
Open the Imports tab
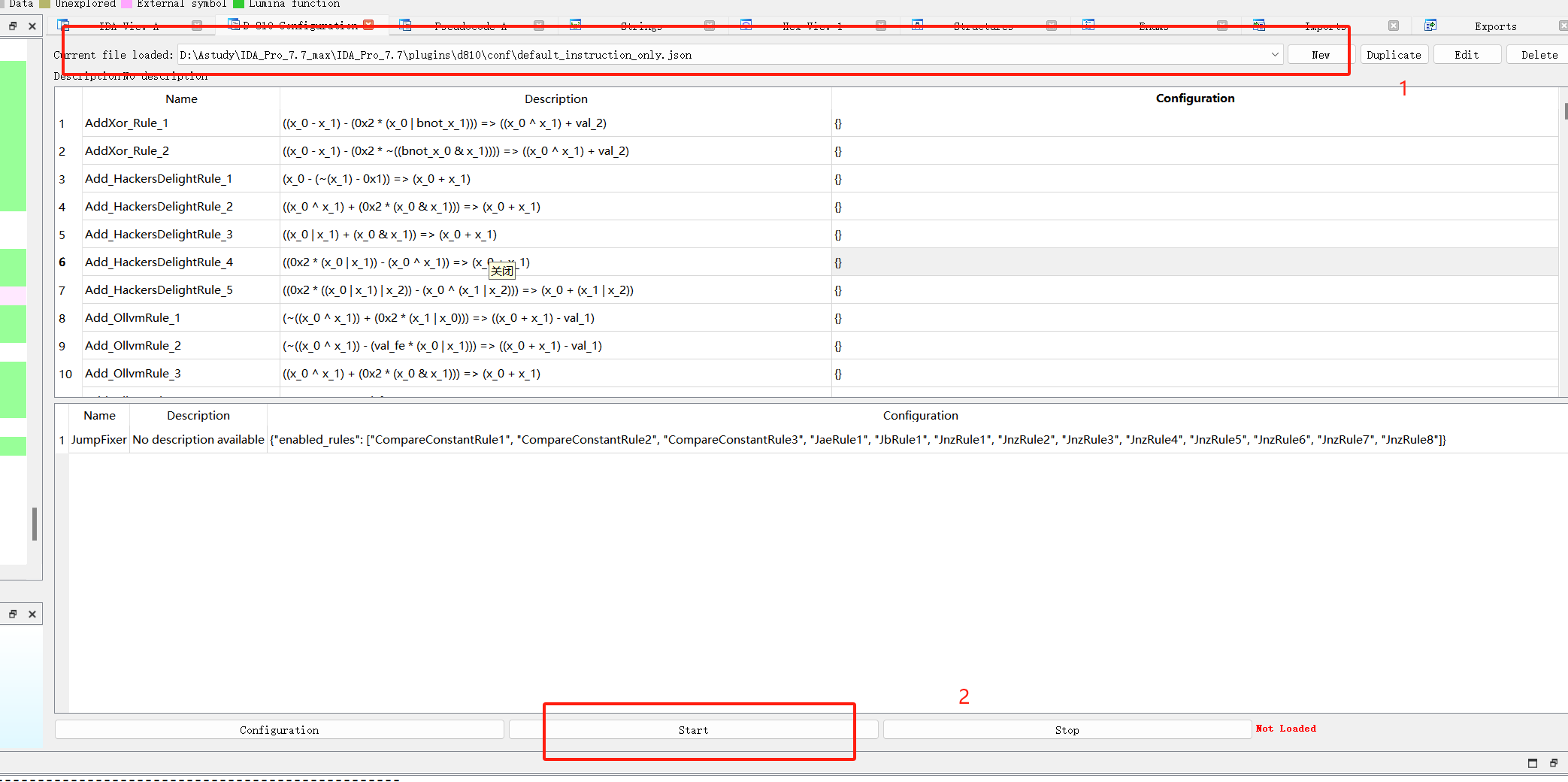(x=1324, y=26)
